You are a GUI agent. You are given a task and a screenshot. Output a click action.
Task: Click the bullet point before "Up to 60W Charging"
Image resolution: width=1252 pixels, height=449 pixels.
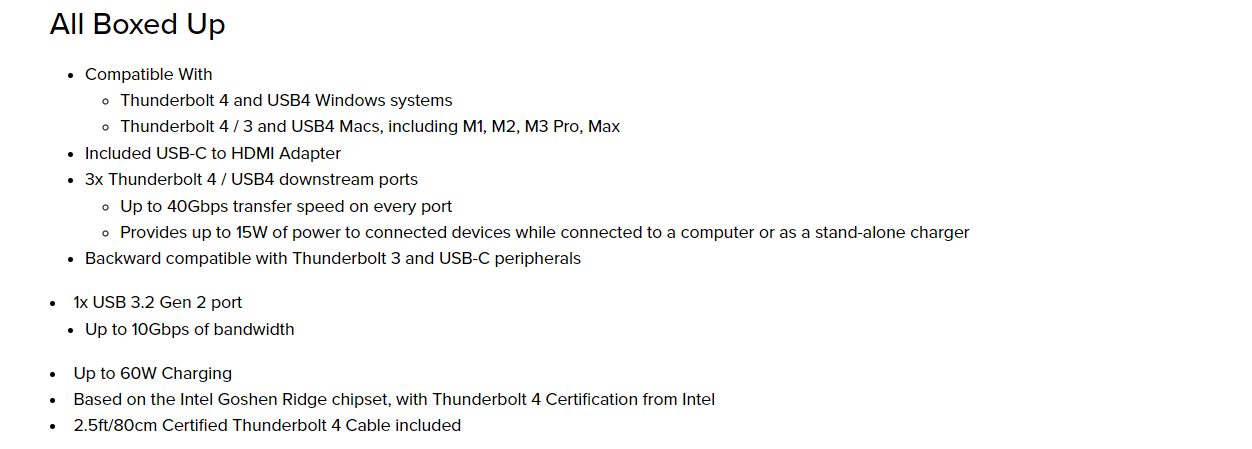tap(53, 374)
